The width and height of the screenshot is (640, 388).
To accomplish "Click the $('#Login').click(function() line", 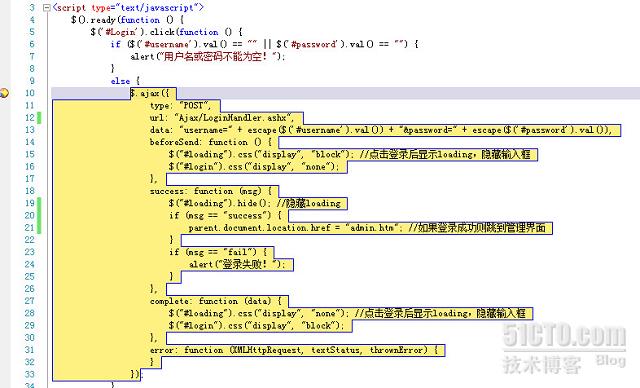I will pos(167,32).
